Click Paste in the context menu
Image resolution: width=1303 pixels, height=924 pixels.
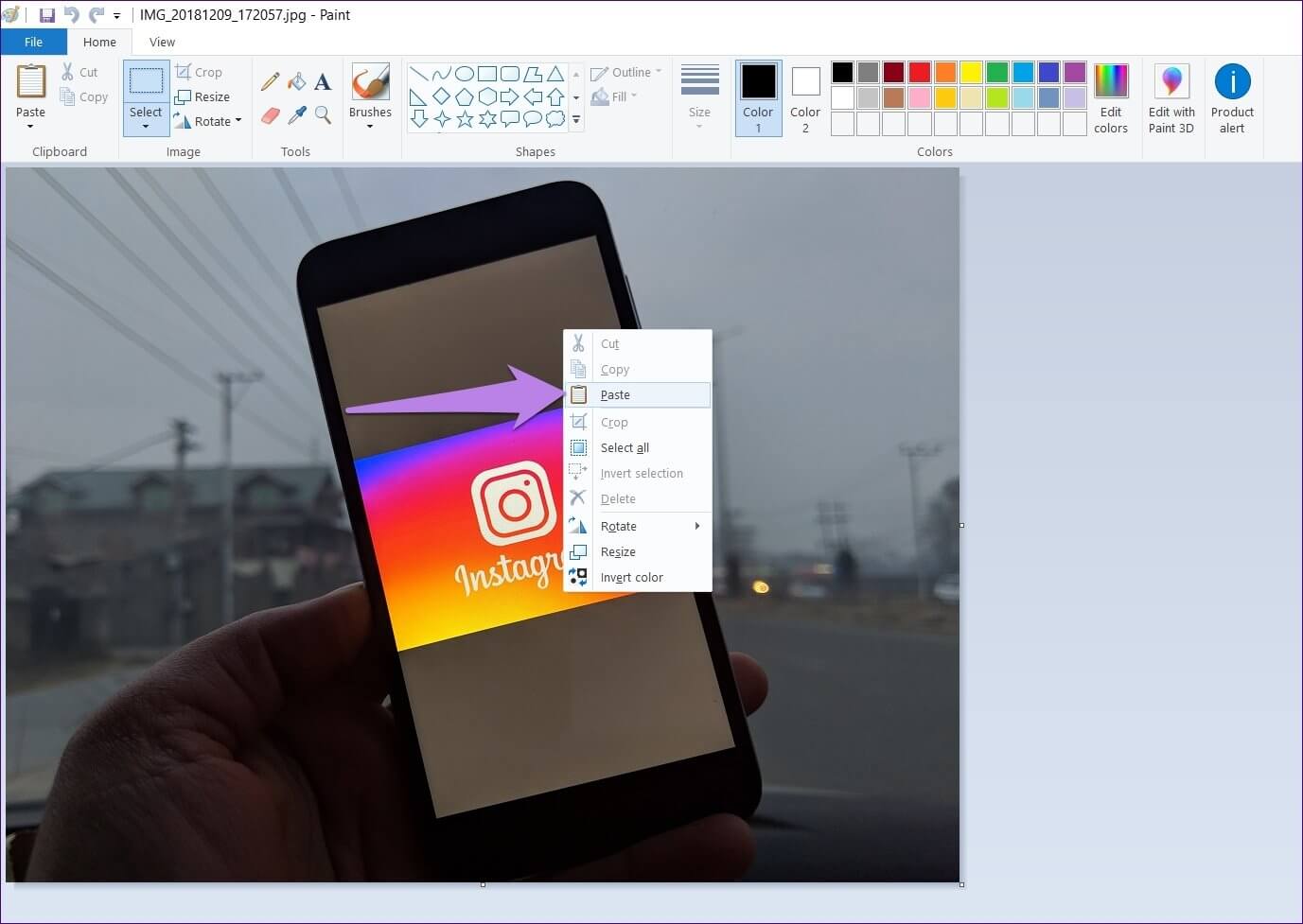615,395
